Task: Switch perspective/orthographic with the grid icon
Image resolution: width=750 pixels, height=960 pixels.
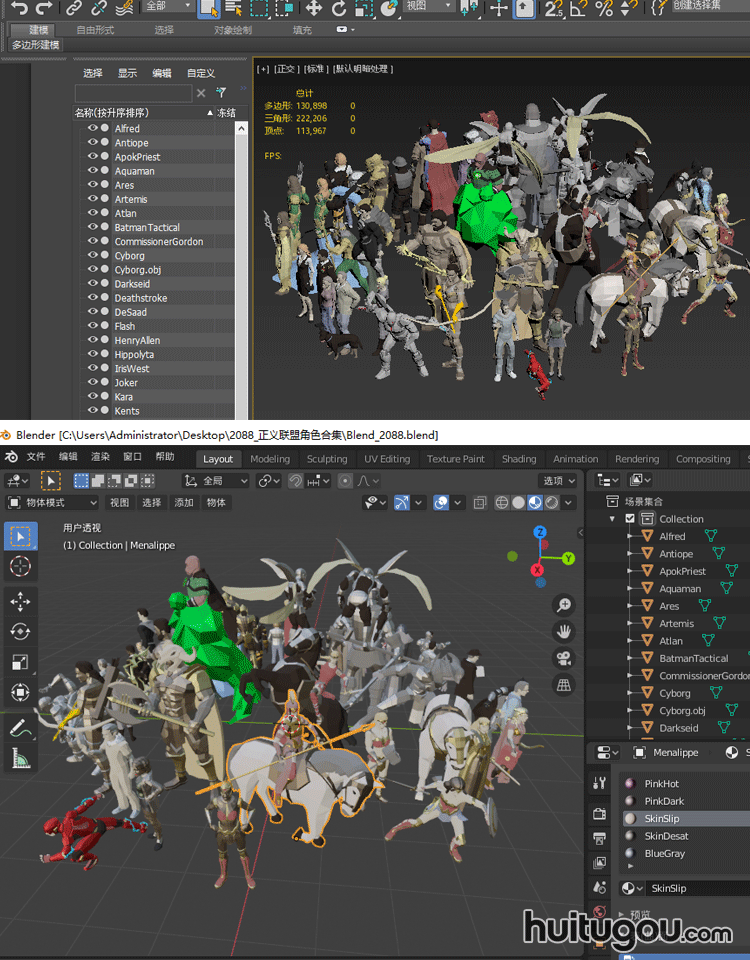Action: pos(564,685)
